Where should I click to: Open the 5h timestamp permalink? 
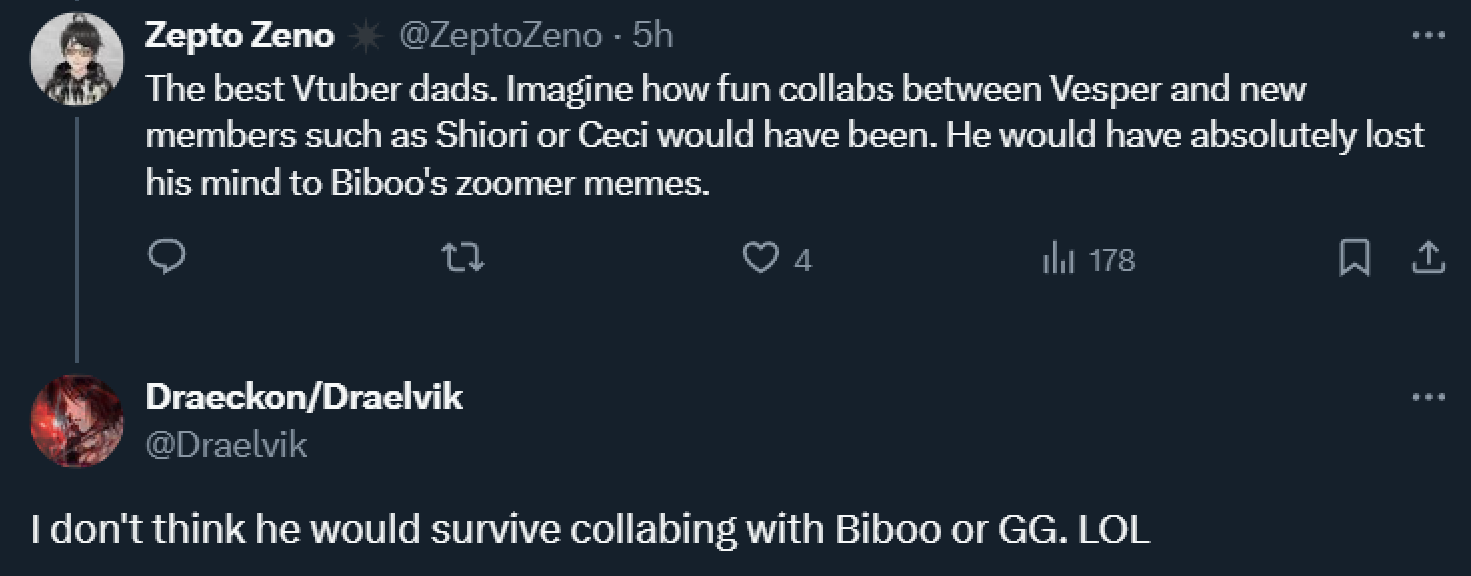(x=653, y=36)
